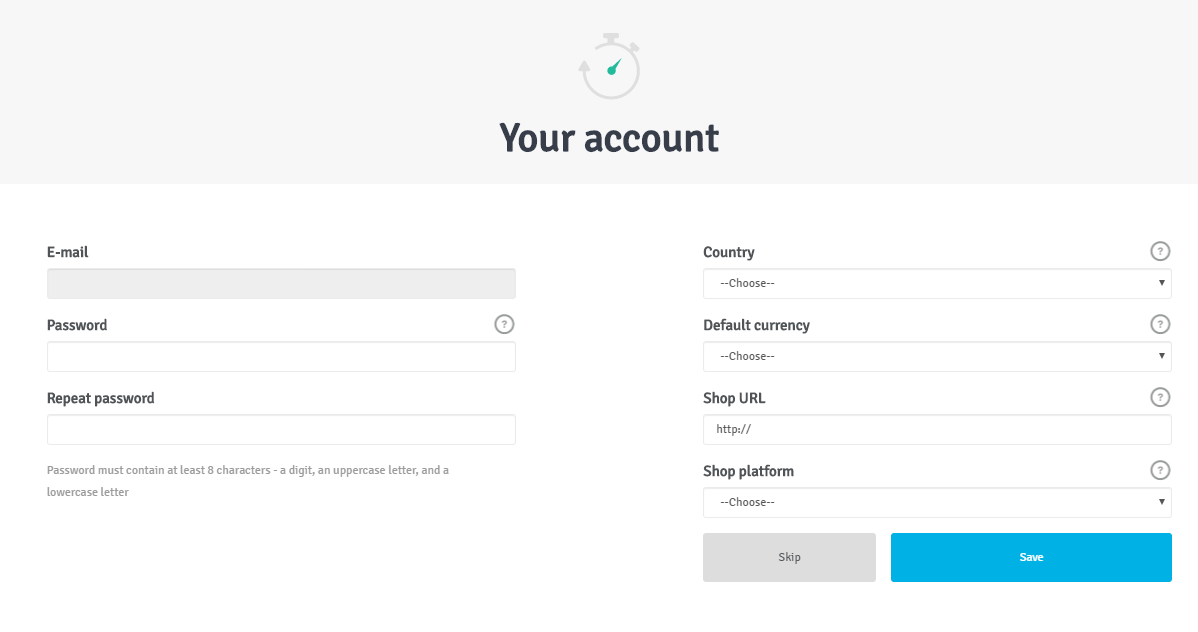Screen dimensions: 1198x632
Task: Click the Your account heading
Action: point(609,138)
